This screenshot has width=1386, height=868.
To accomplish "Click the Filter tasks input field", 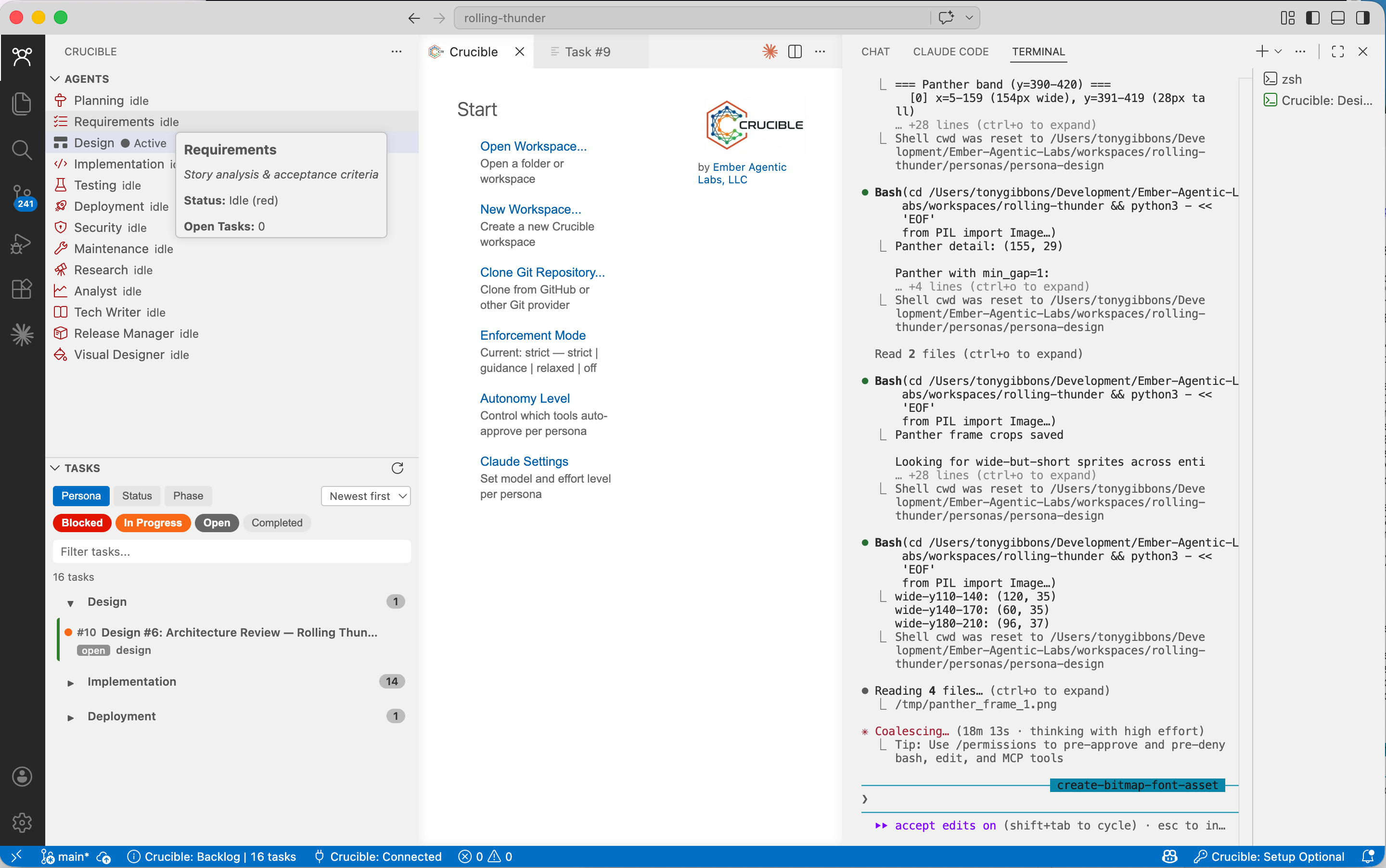I will pos(231,551).
